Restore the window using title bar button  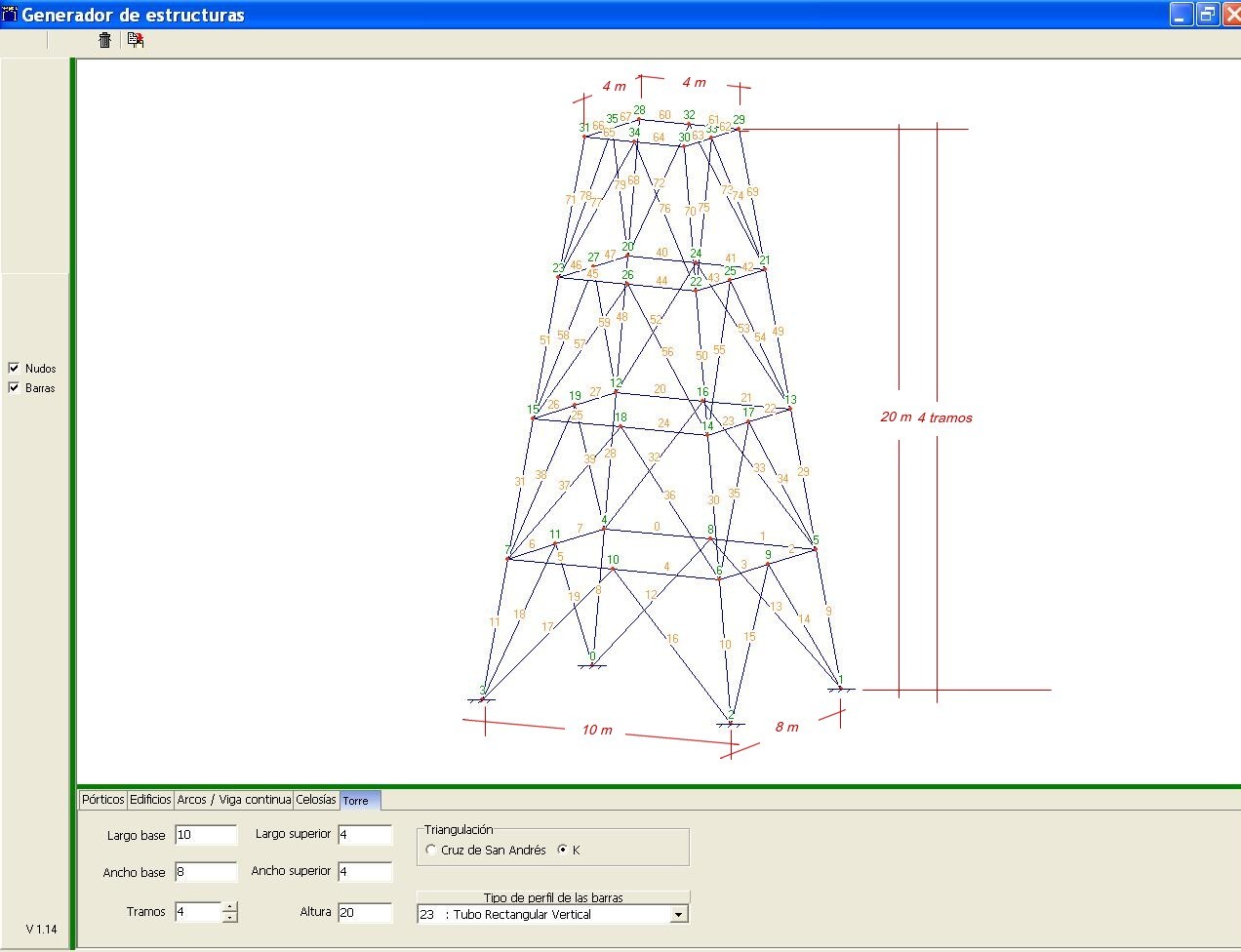[1208, 15]
